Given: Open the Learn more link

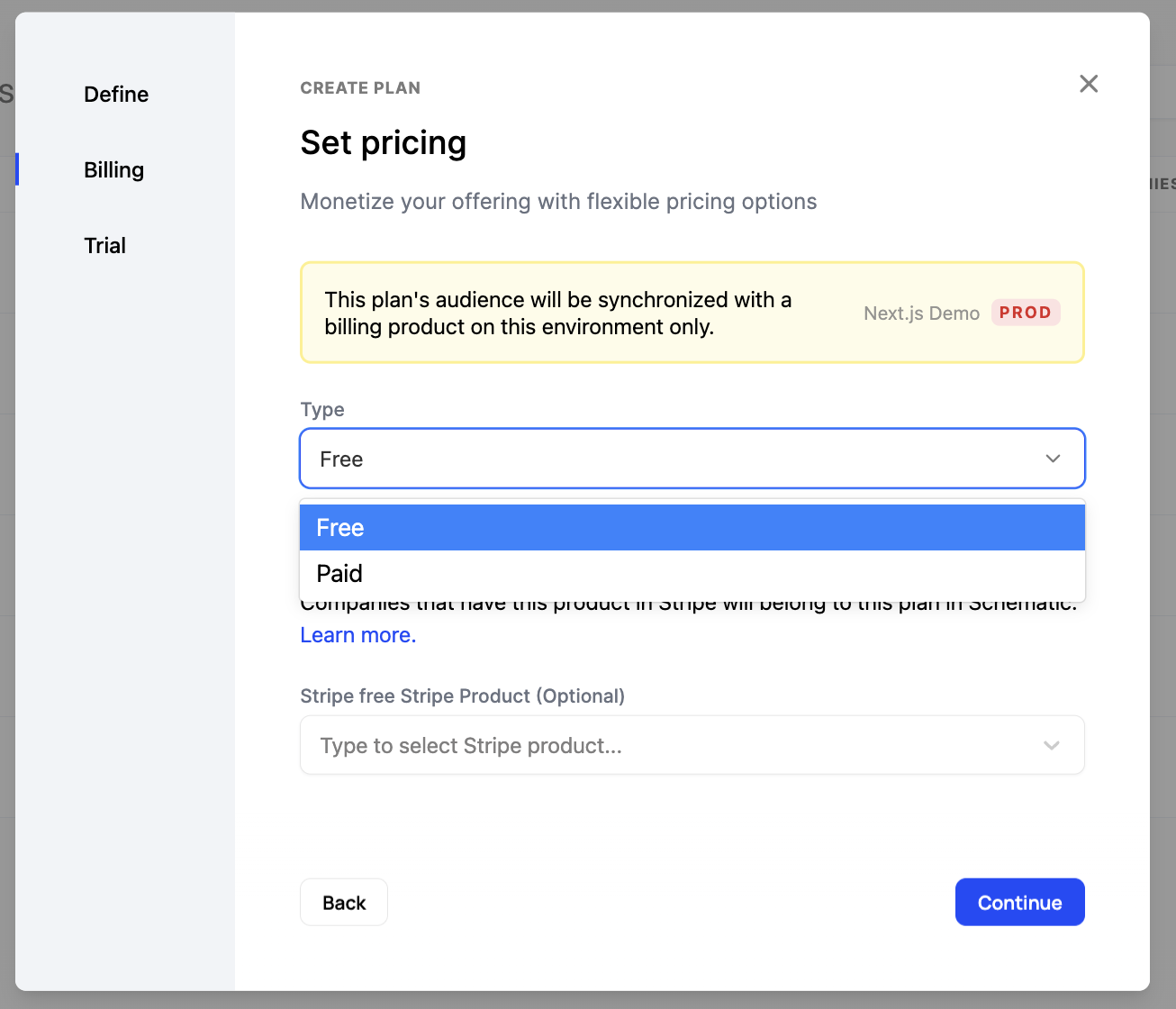Looking at the screenshot, I should coord(357,634).
